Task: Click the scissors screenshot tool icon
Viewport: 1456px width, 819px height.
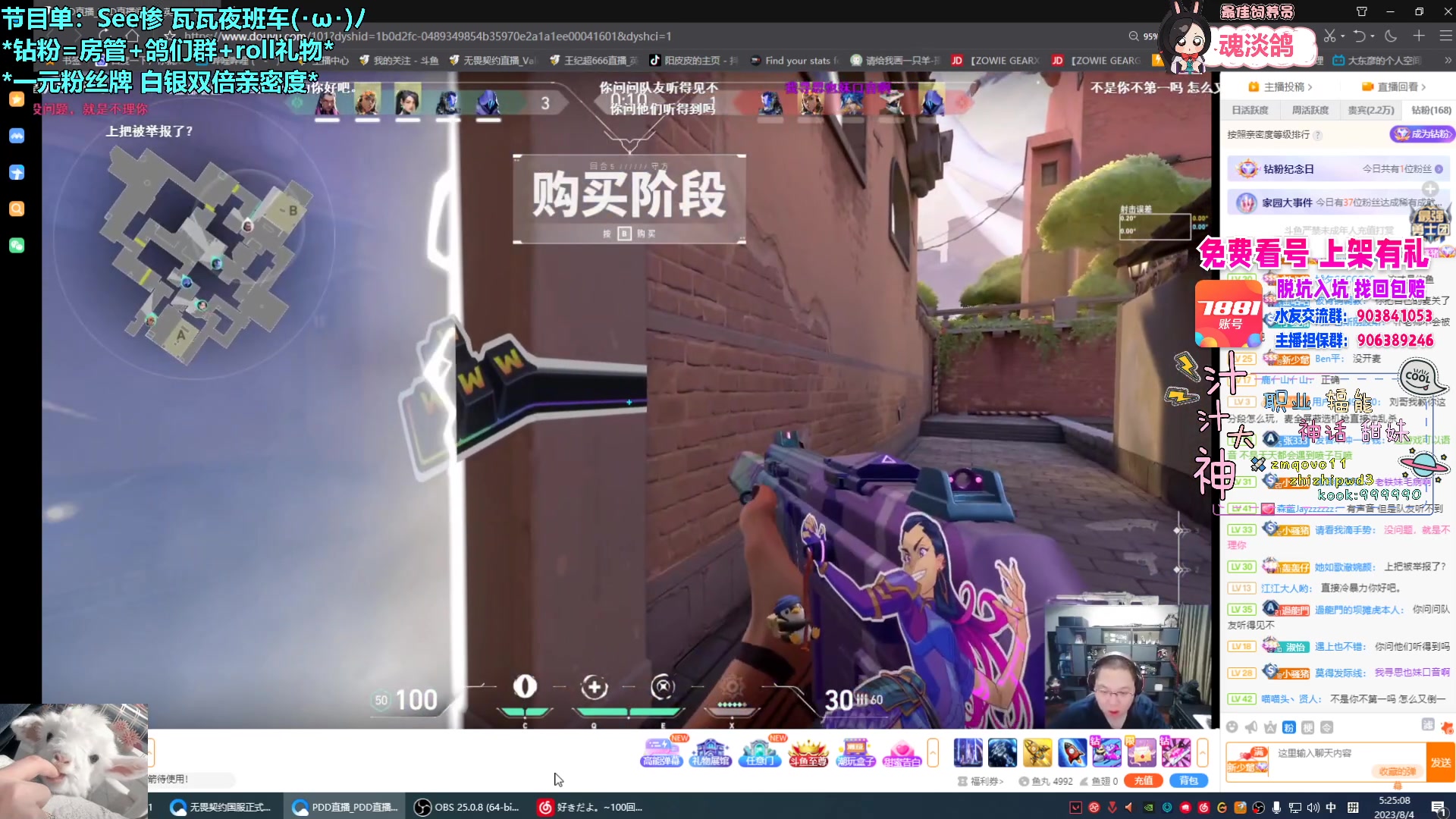Action: pyautogui.click(x=1329, y=36)
